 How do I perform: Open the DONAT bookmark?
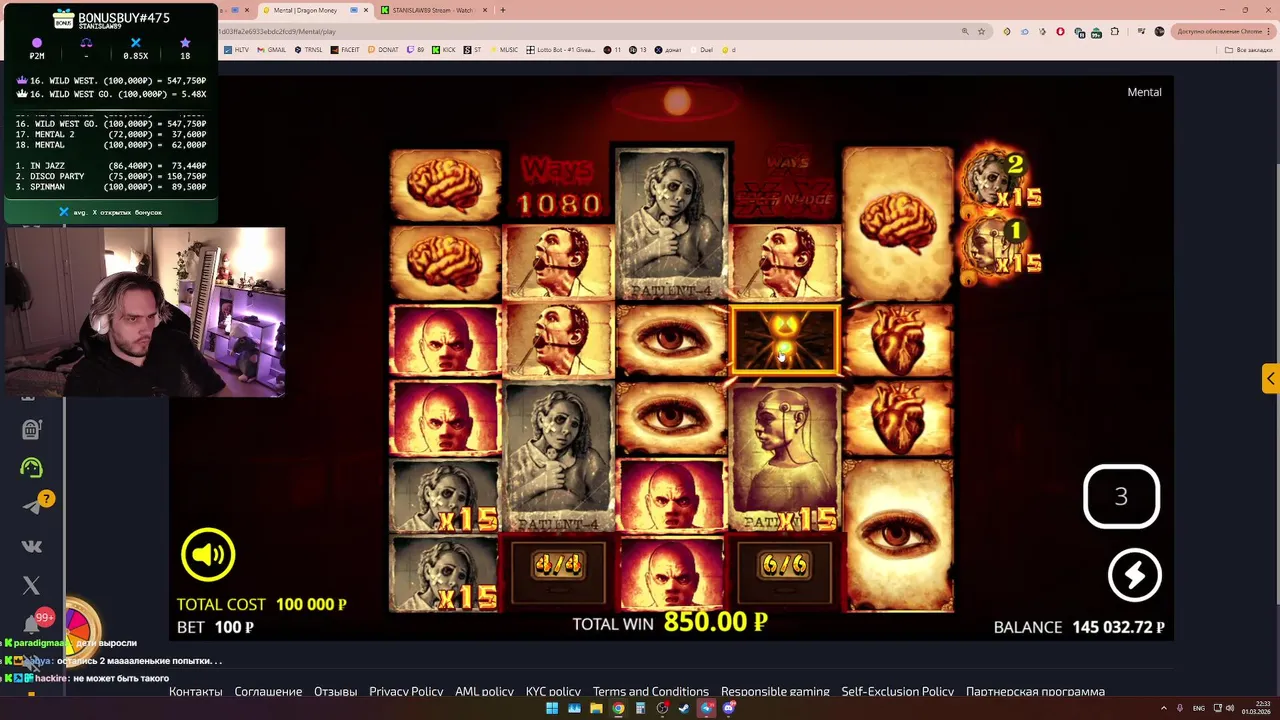383,49
